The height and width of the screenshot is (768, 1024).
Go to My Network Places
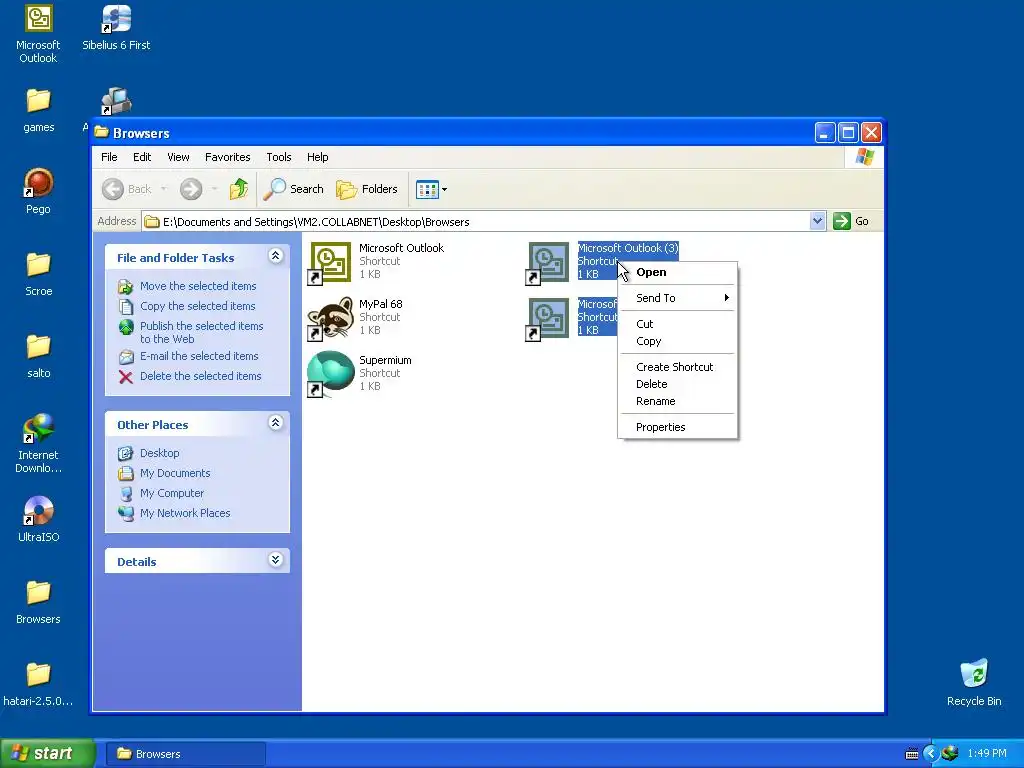coord(174,513)
